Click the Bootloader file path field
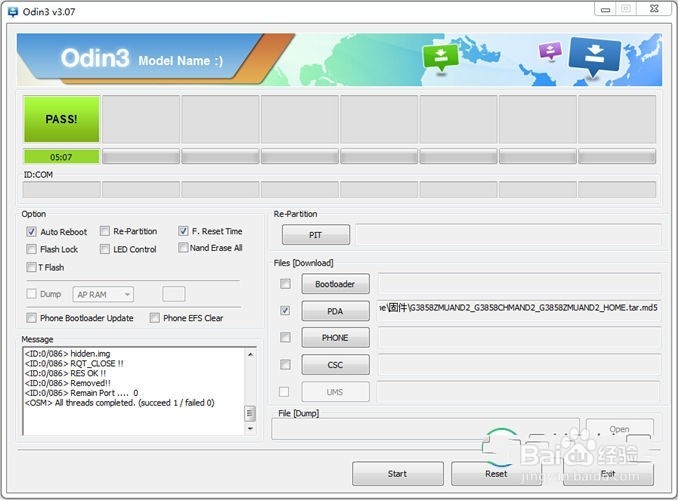Image resolution: width=678 pixels, height=500 pixels. pos(519,284)
